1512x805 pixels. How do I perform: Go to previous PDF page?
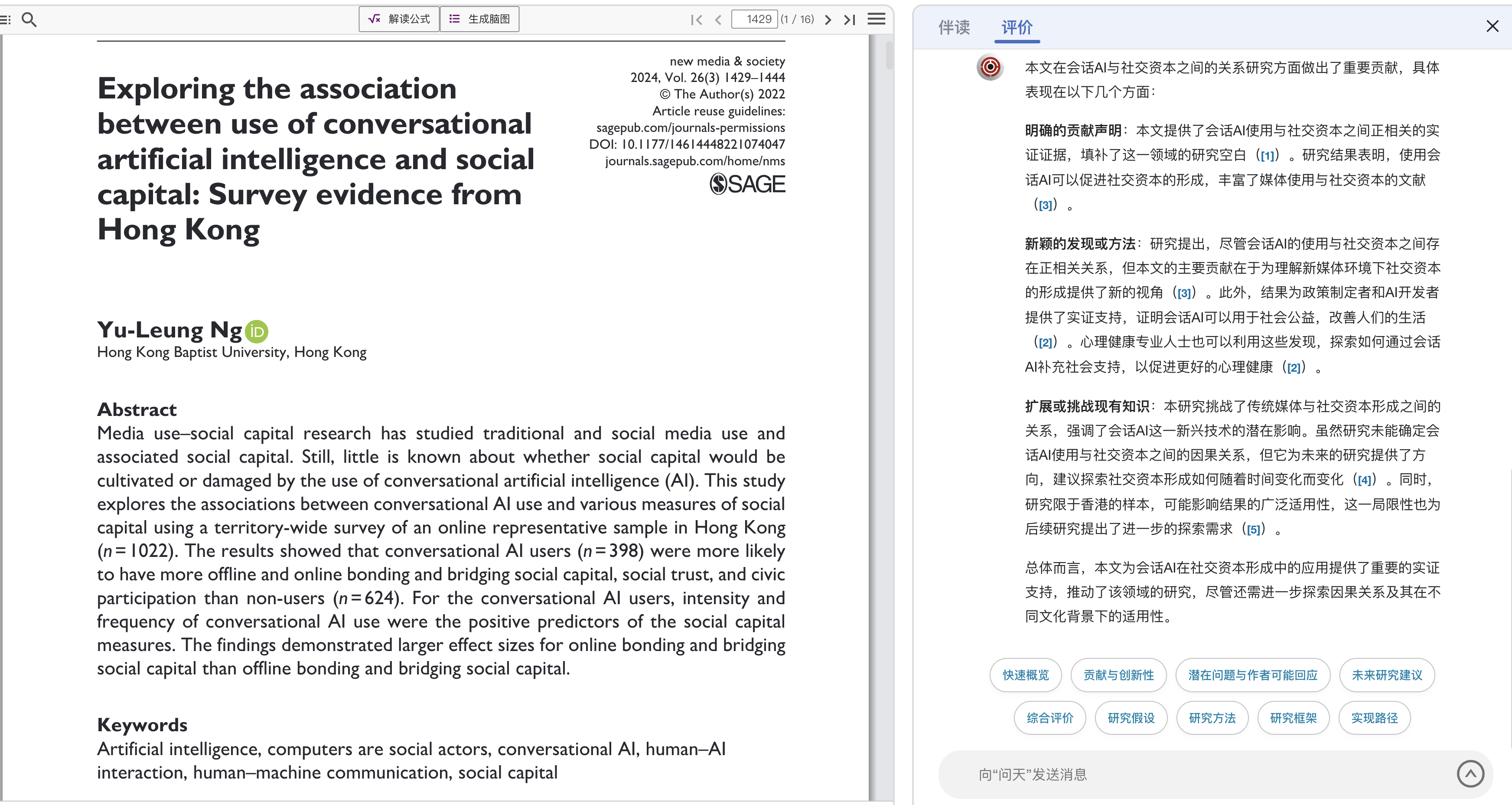pos(718,20)
